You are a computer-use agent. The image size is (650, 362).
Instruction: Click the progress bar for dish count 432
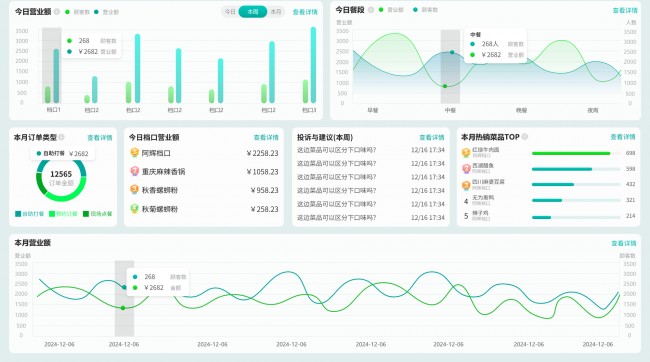576,185
